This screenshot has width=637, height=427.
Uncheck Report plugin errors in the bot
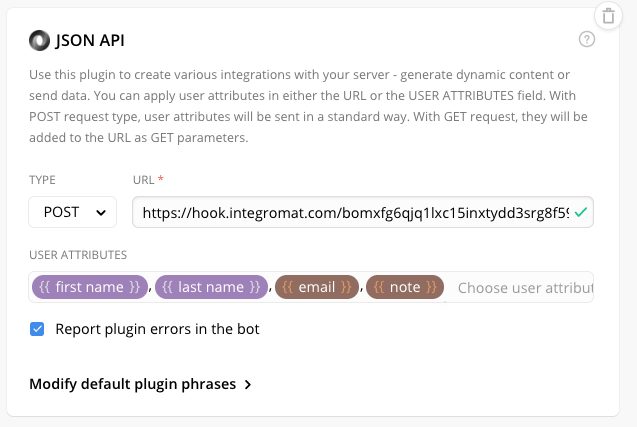click(37, 329)
